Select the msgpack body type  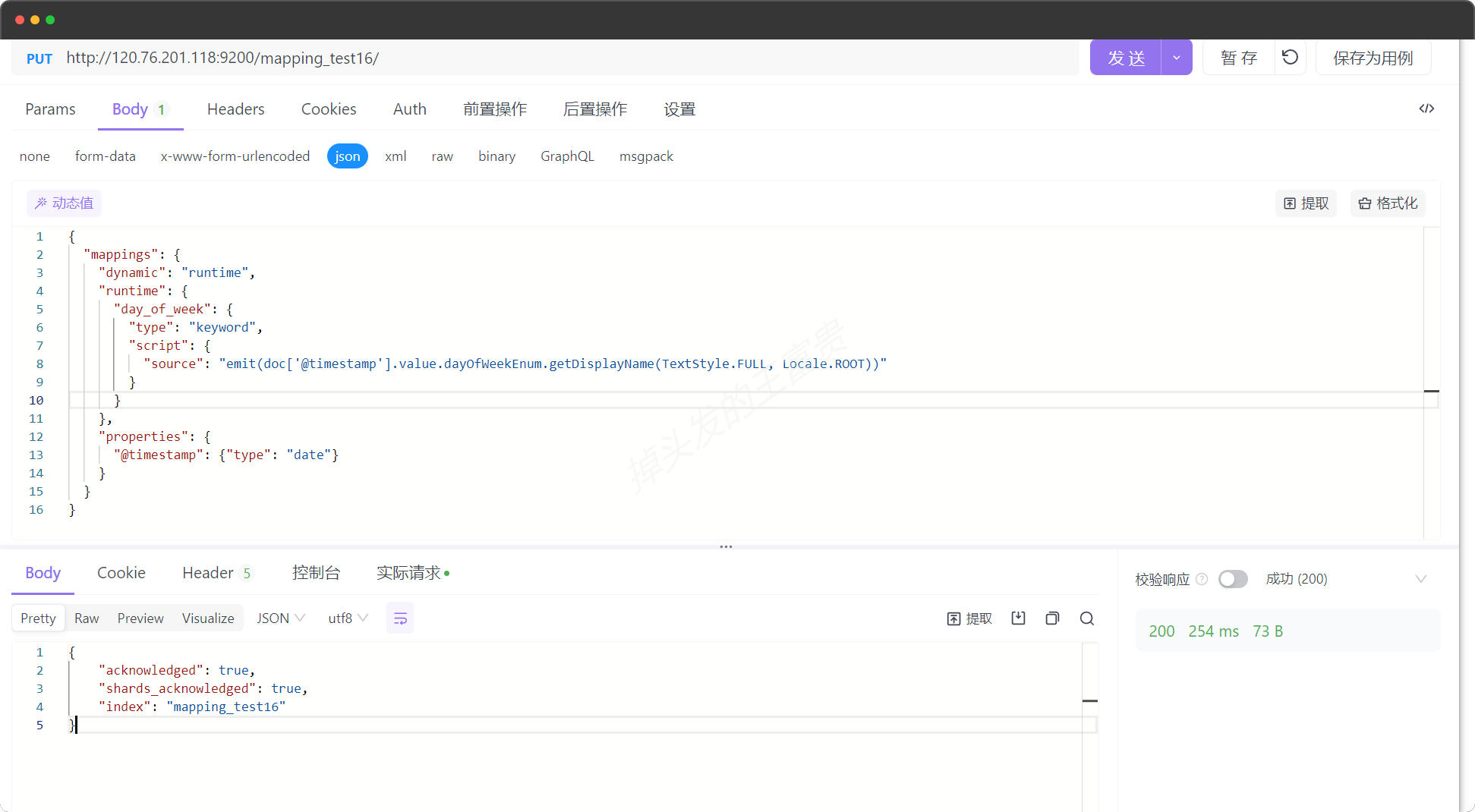tap(647, 156)
